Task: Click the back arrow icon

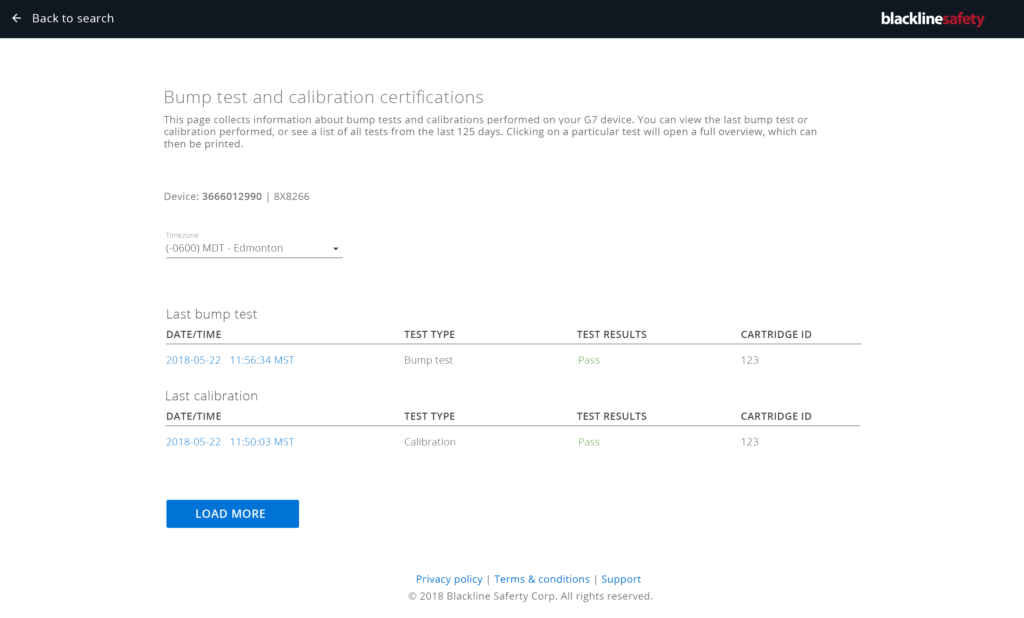Action: tap(16, 18)
